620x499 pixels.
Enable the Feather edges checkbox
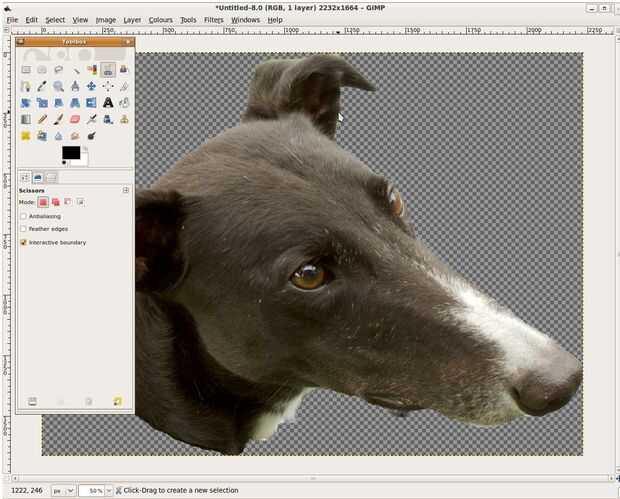[23, 229]
